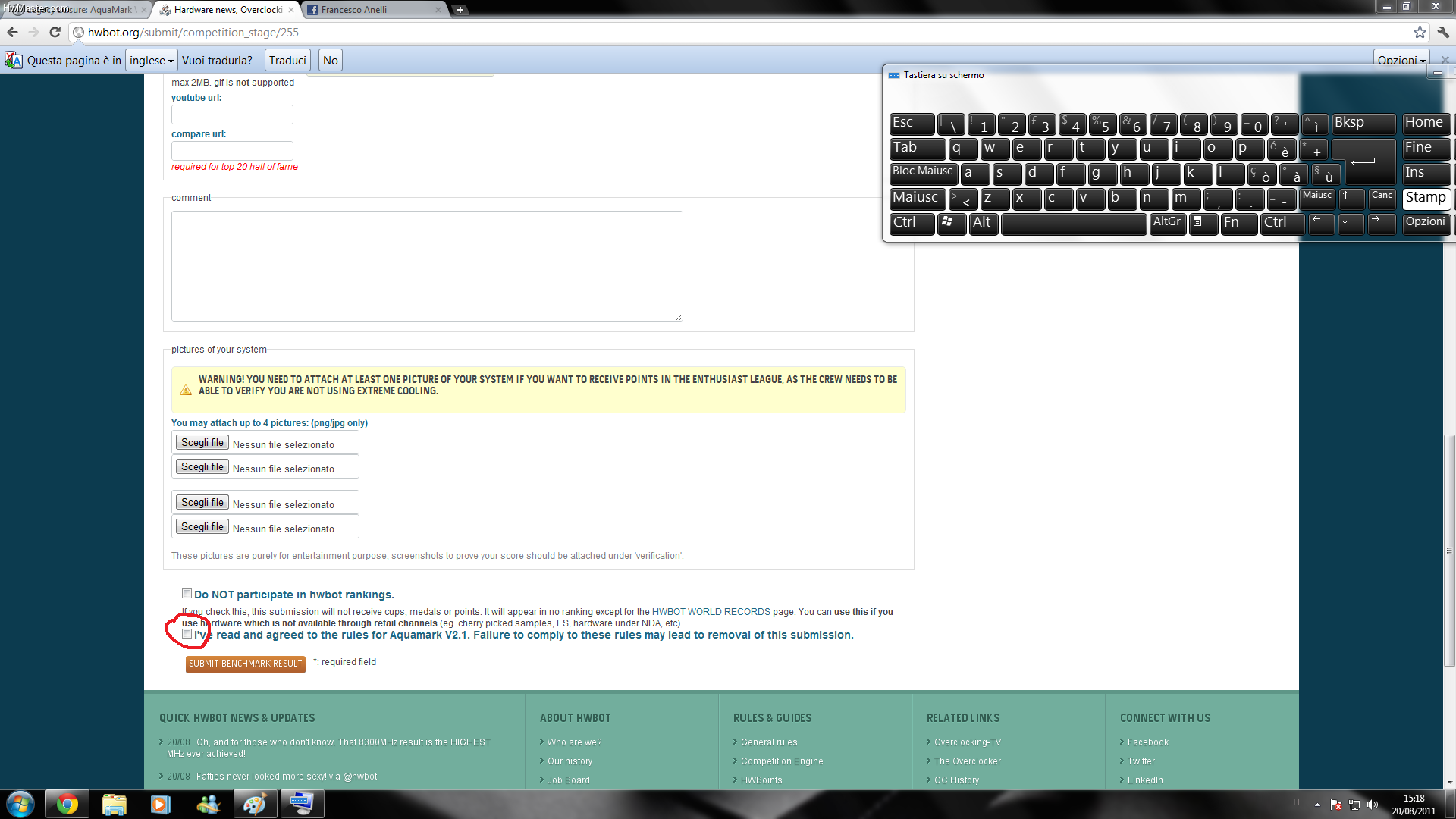
Task: Toggle left Ctrl key on keyboard
Action: [912, 223]
